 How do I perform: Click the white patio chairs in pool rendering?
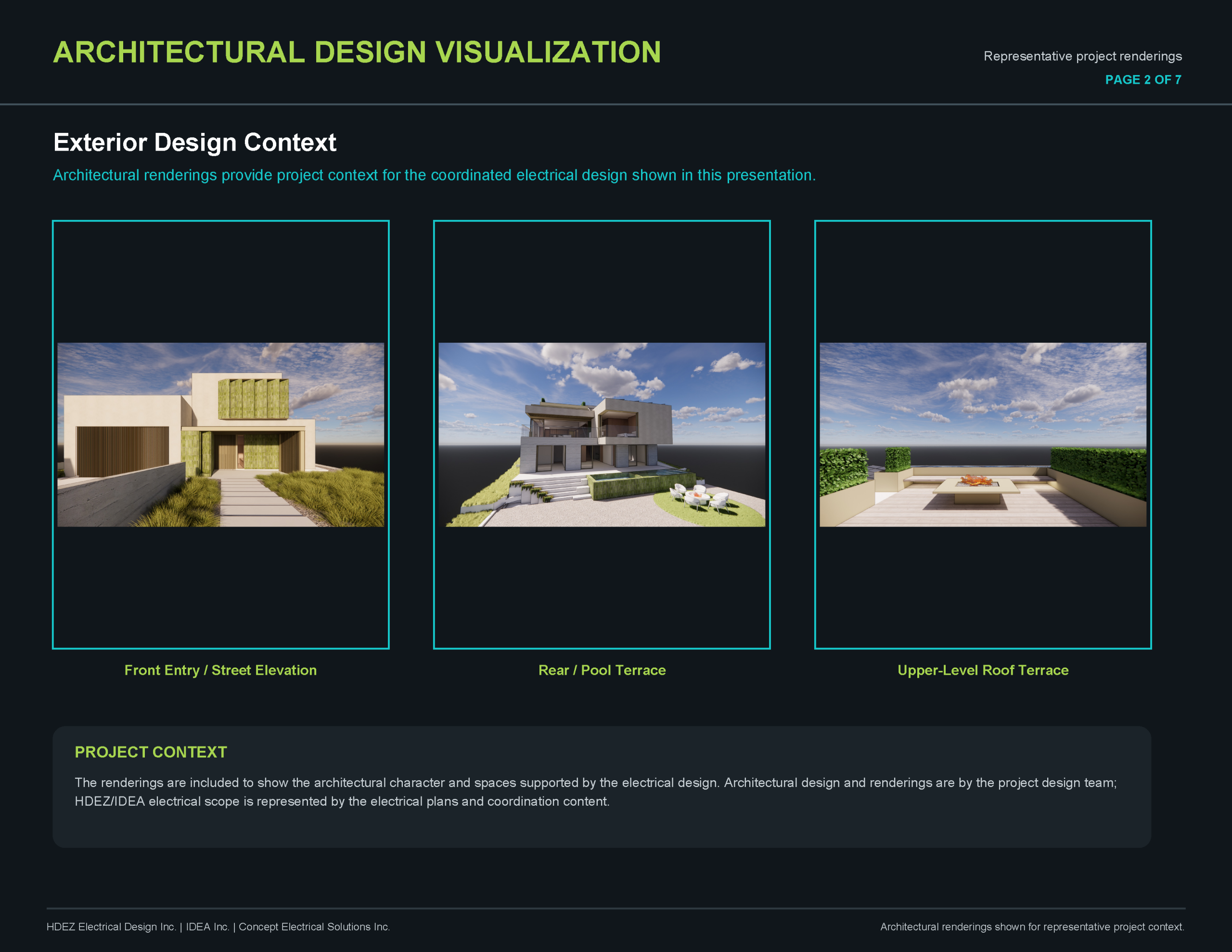tap(699, 497)
